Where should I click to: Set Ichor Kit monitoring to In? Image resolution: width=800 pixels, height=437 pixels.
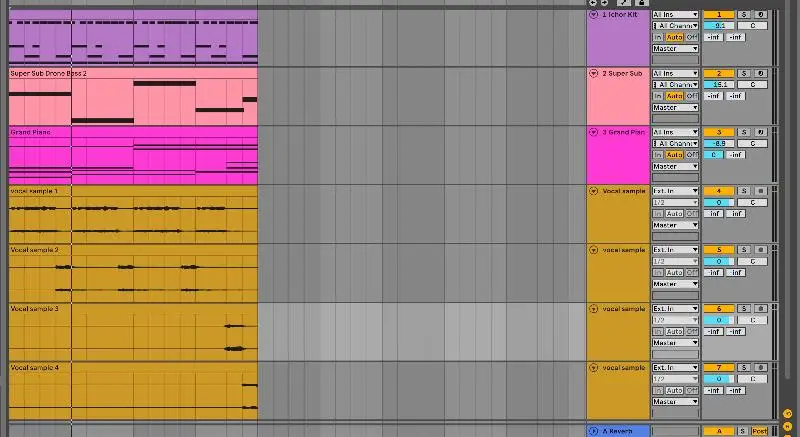click(658, 37)
